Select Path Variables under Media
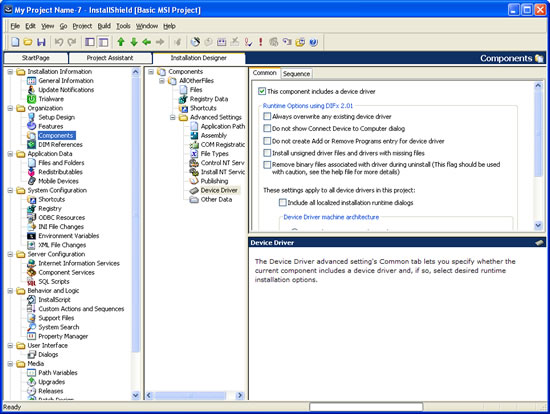Image resolution: width=550 pixels, height=414 pixels. tap(58, 373)
